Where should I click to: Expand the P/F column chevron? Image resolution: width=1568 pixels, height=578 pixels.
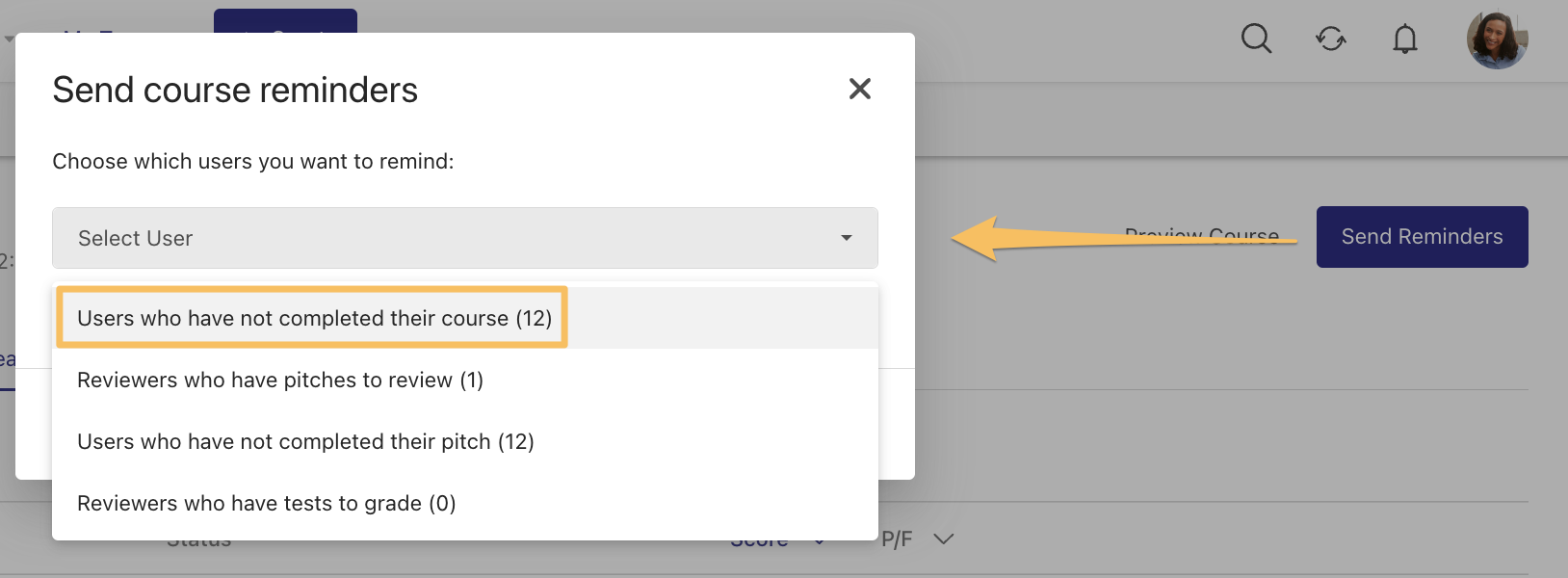944,539
